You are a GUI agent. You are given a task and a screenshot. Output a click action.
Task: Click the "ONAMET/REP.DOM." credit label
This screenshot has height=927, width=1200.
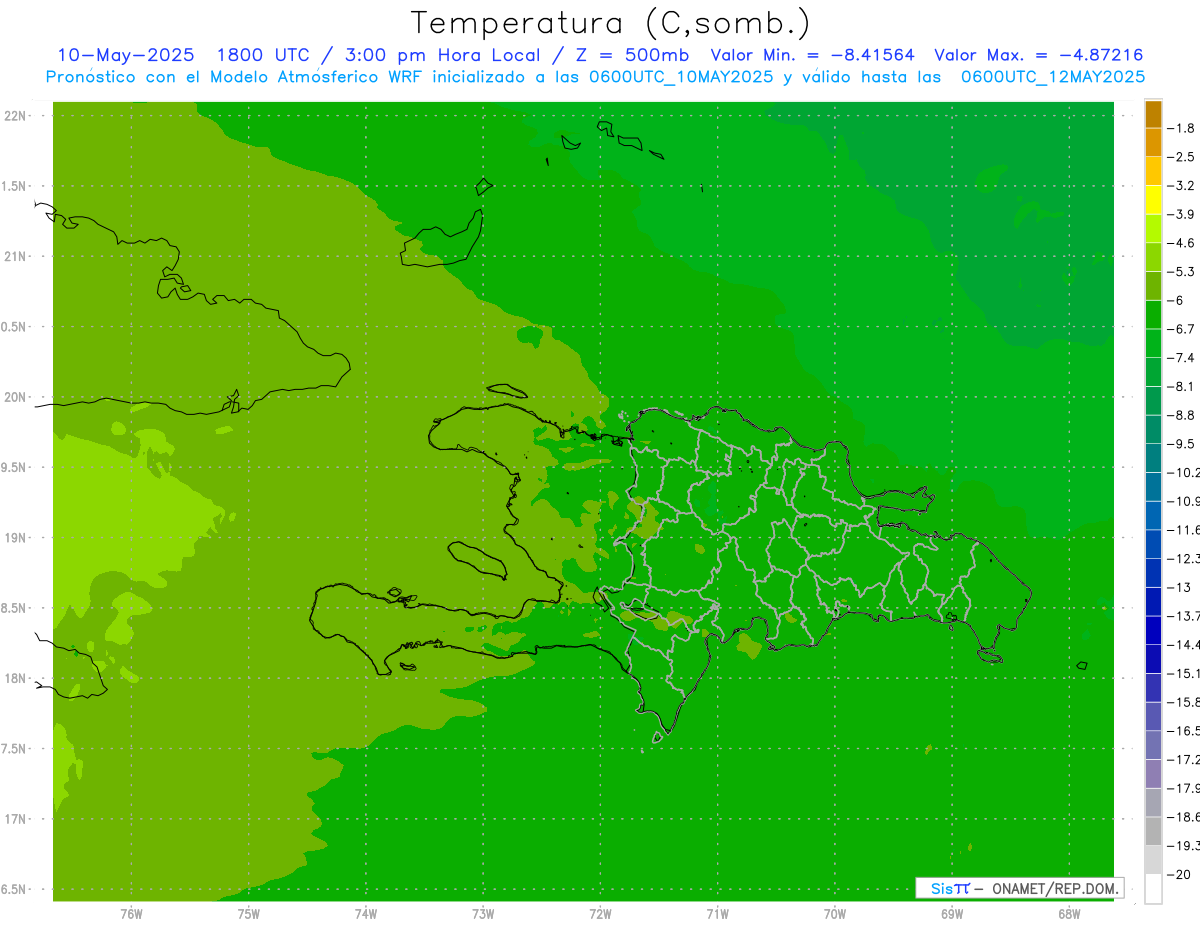point(1056,888)
